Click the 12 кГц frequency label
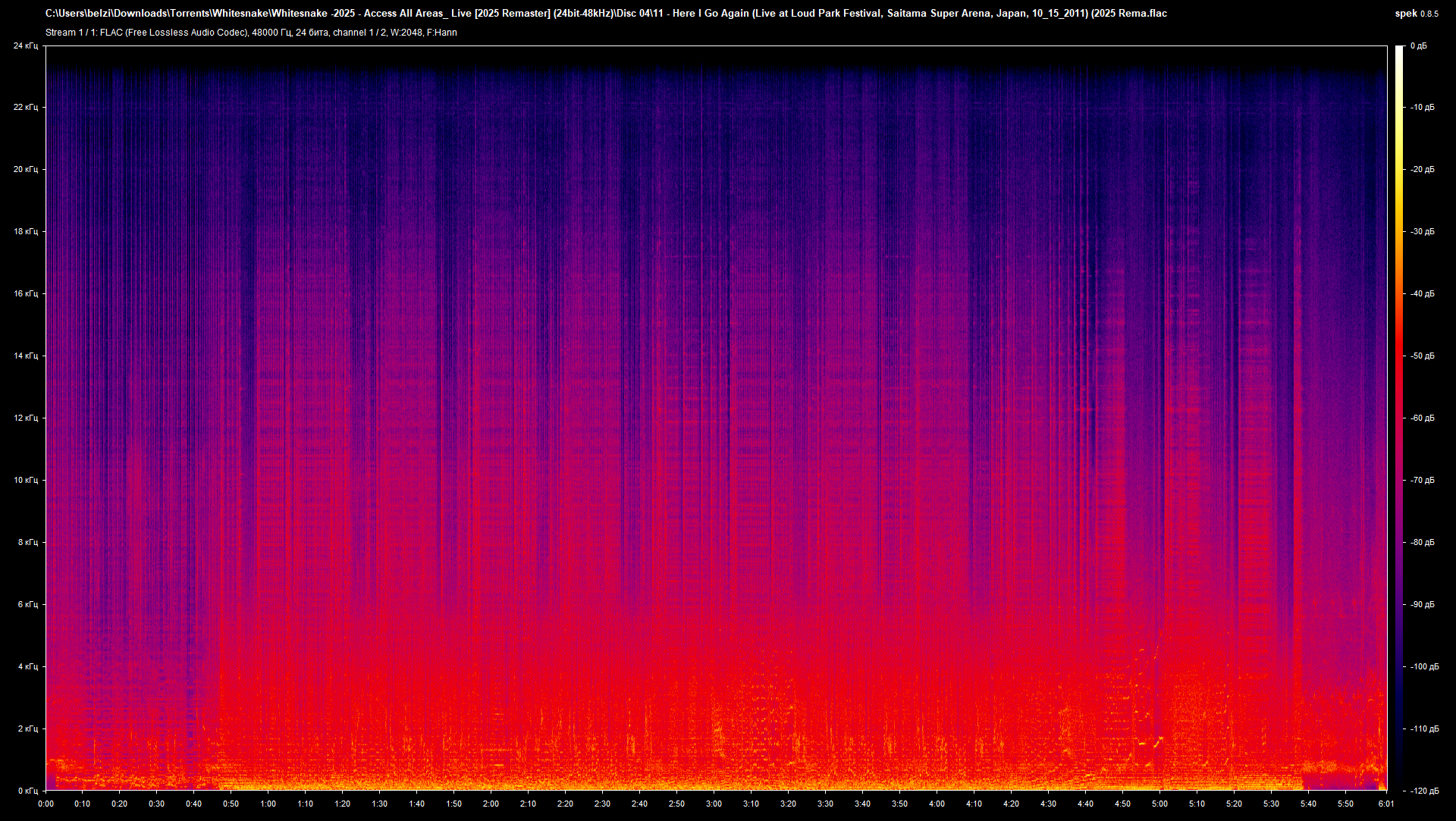This screenshot has height=821, width=1456. coord(25,418)
